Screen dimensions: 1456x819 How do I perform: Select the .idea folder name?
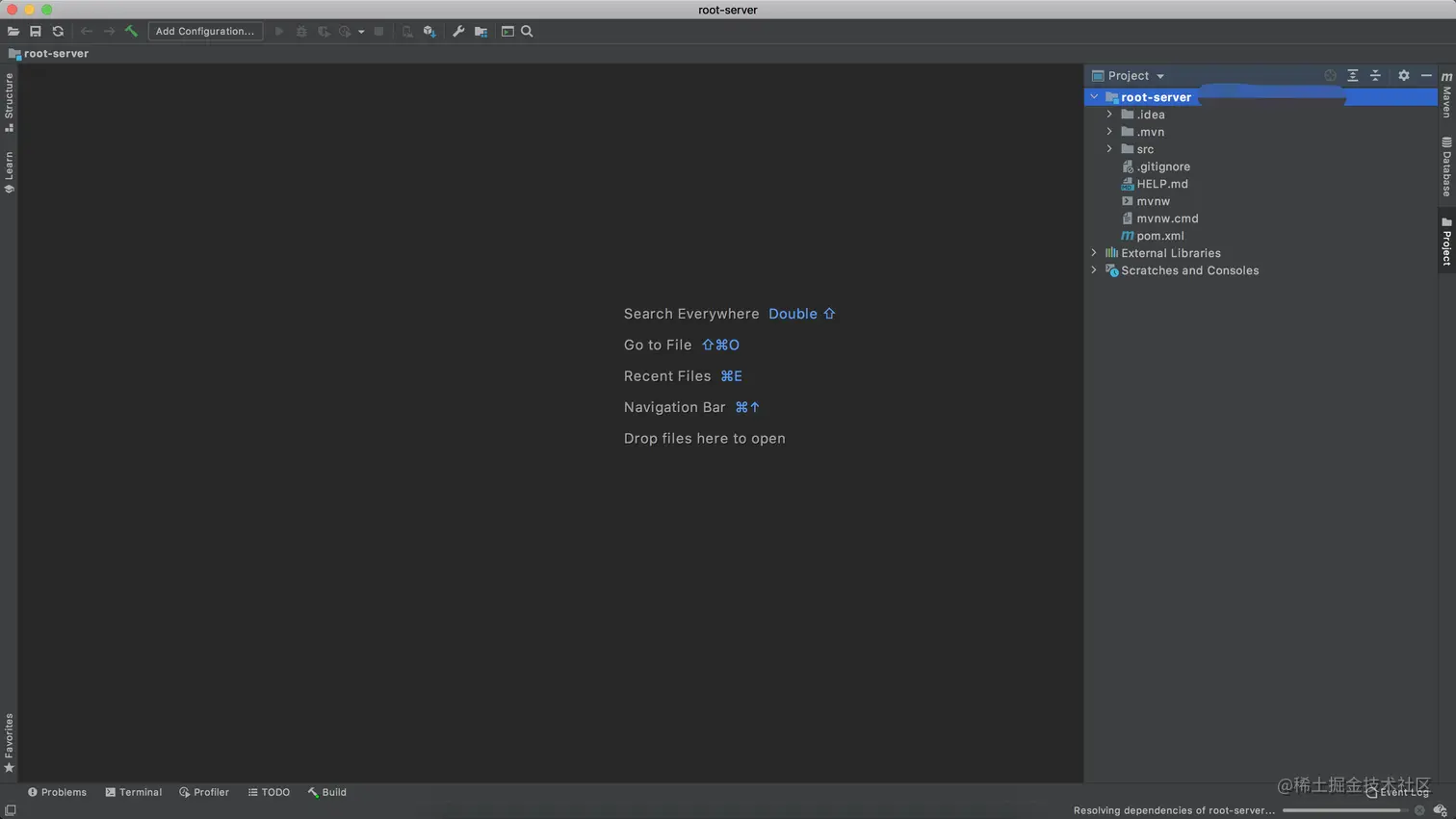[1151, 115]
